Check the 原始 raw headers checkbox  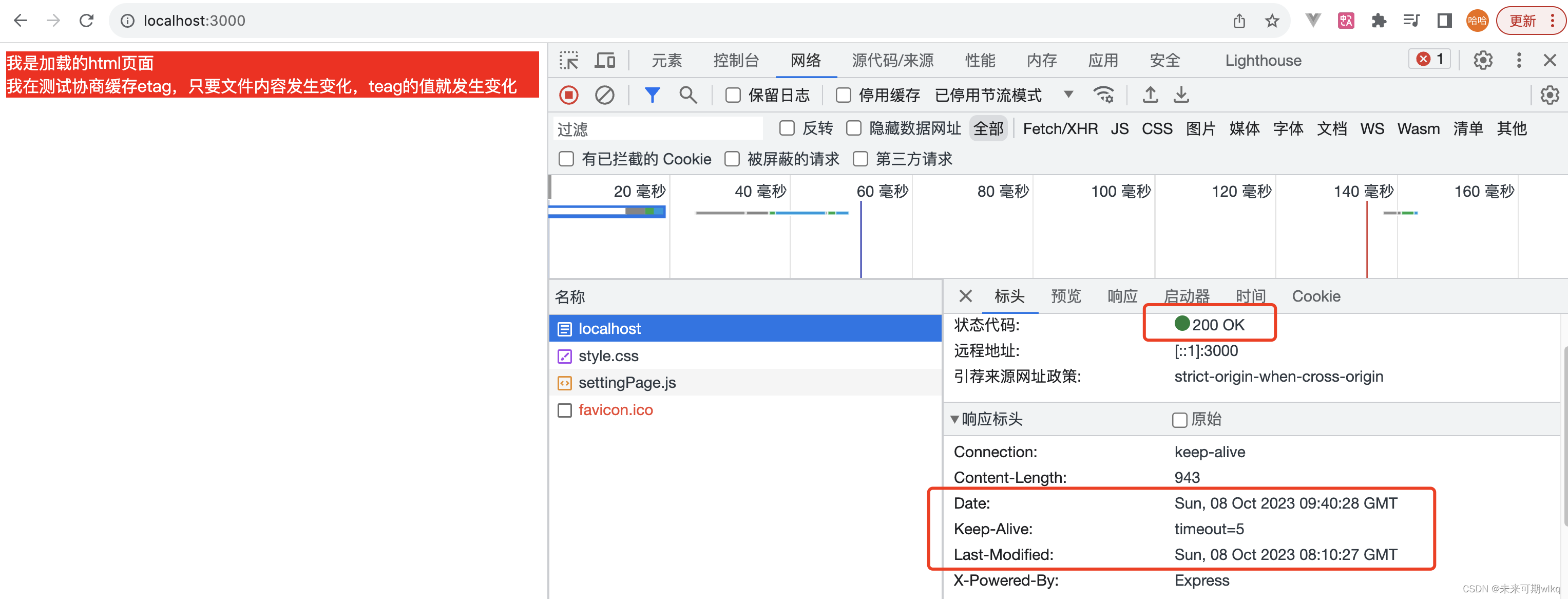pyautogui.click(x=1179, y=420)
